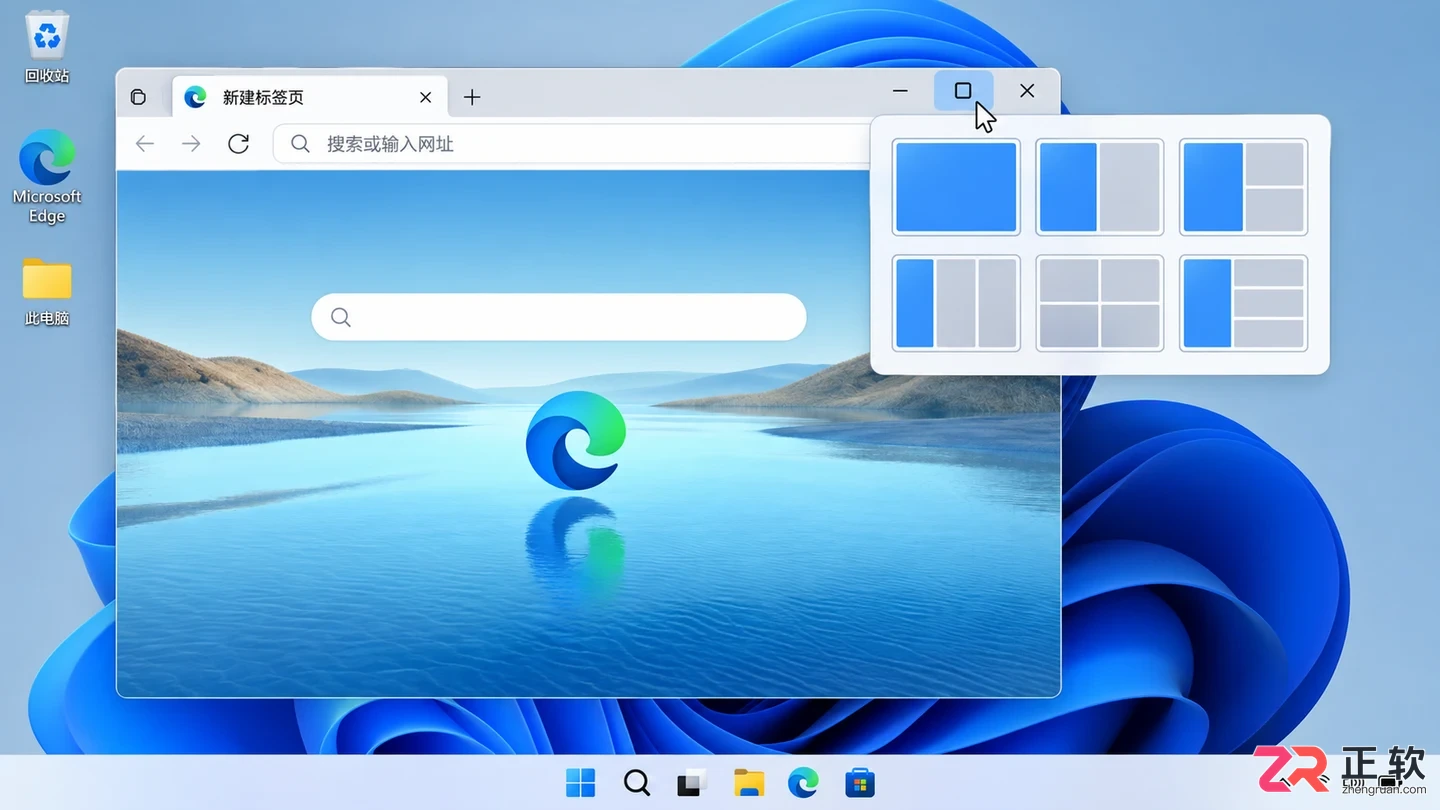Snap to bottom-right zone of the half-plus-two-quarters layout
The height and width of the screenshot is (810, 1440).
[x=1275, y=210]
